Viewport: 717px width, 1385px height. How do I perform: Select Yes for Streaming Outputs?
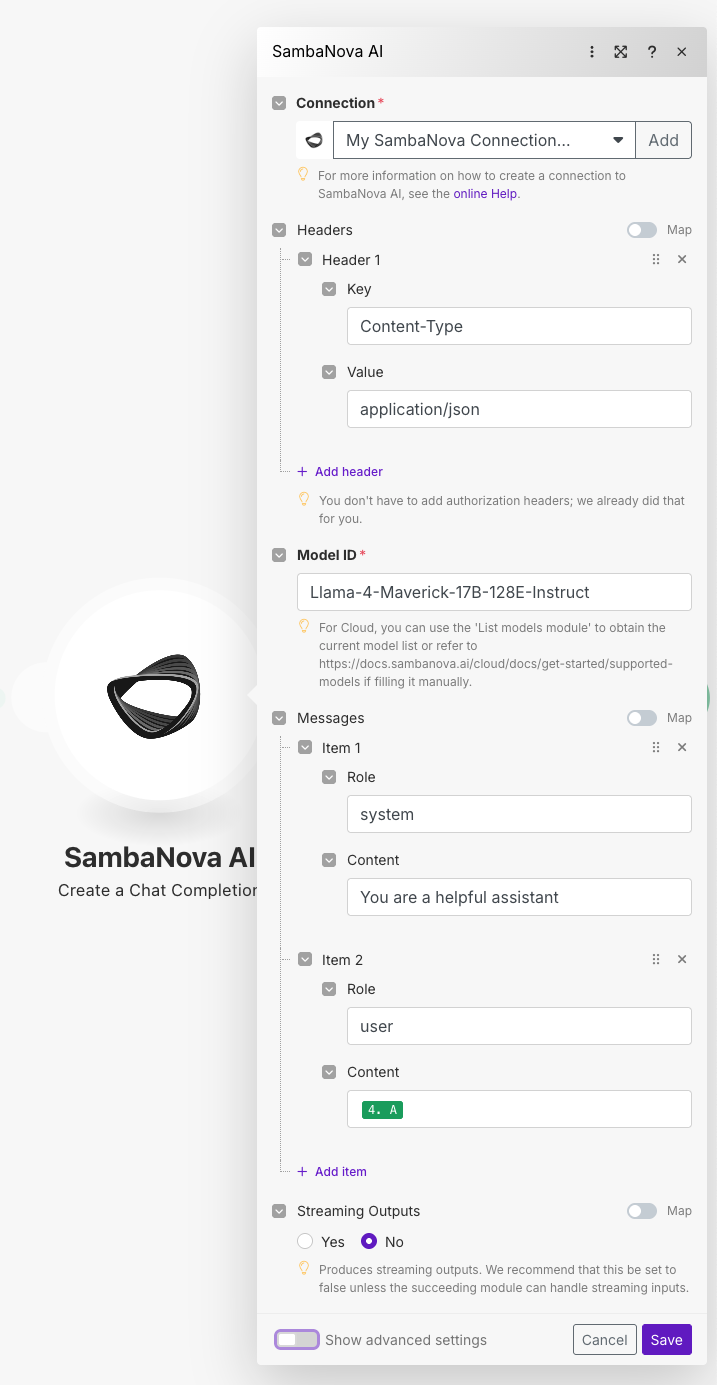(305, 1241)
